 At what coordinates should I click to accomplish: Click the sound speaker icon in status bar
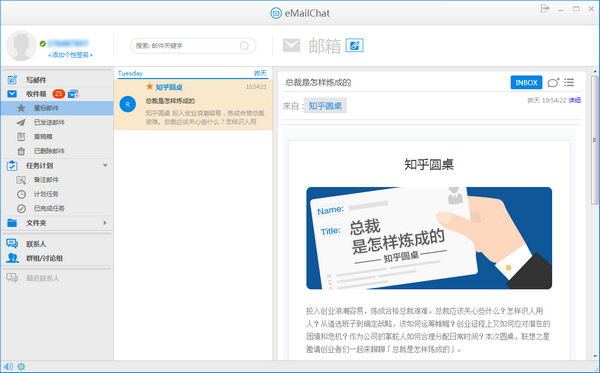click(8, 366)
